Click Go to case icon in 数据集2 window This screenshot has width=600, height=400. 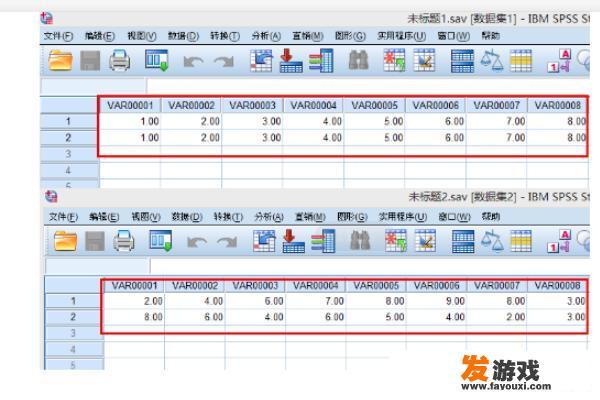(264, 241)
